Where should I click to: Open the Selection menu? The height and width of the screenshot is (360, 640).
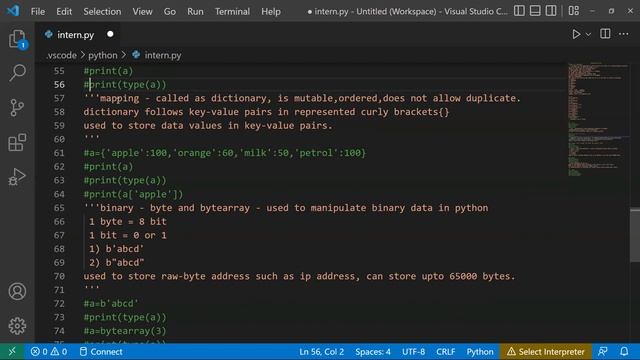pyautogui.click(x=102, y=11)
